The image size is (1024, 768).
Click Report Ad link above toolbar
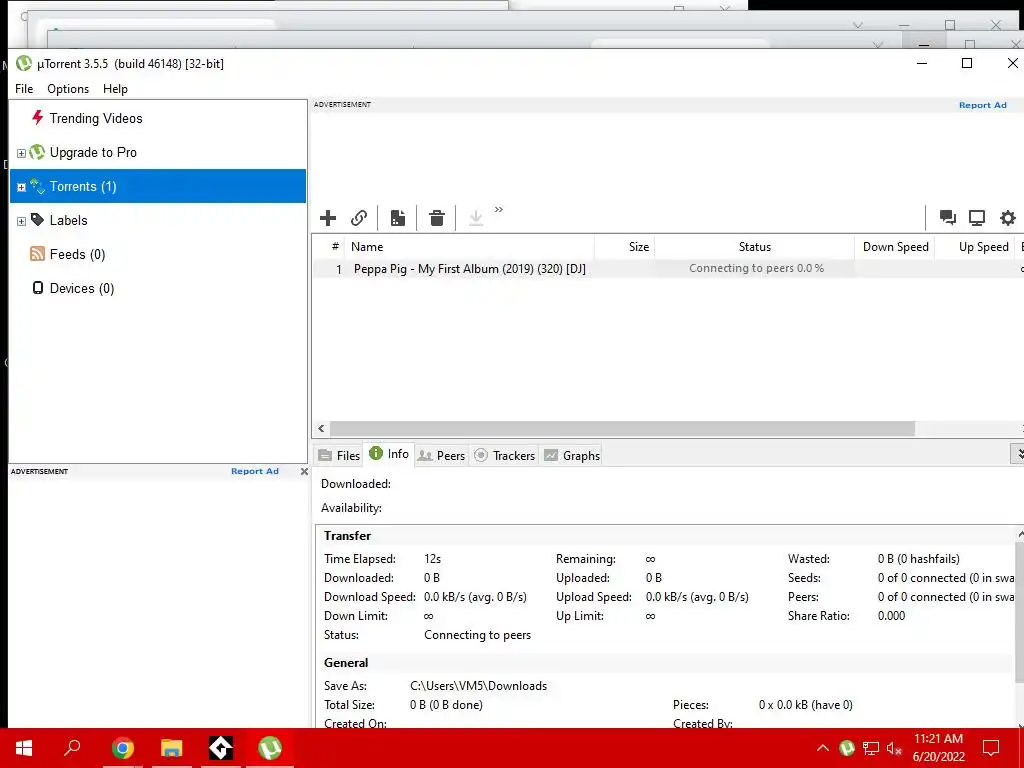tap(982, 105)
